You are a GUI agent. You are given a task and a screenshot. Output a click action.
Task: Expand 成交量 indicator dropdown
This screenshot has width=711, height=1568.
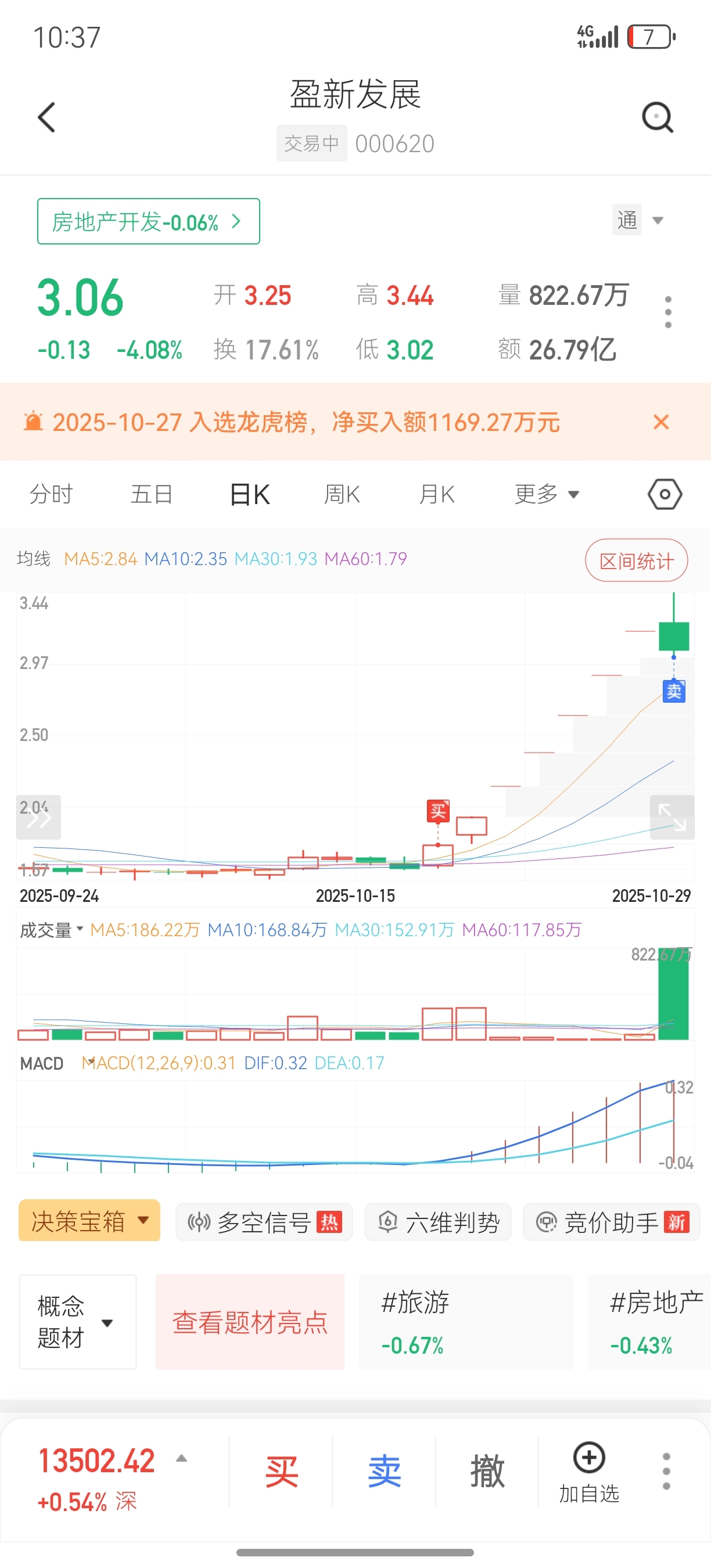coord(51,930)
